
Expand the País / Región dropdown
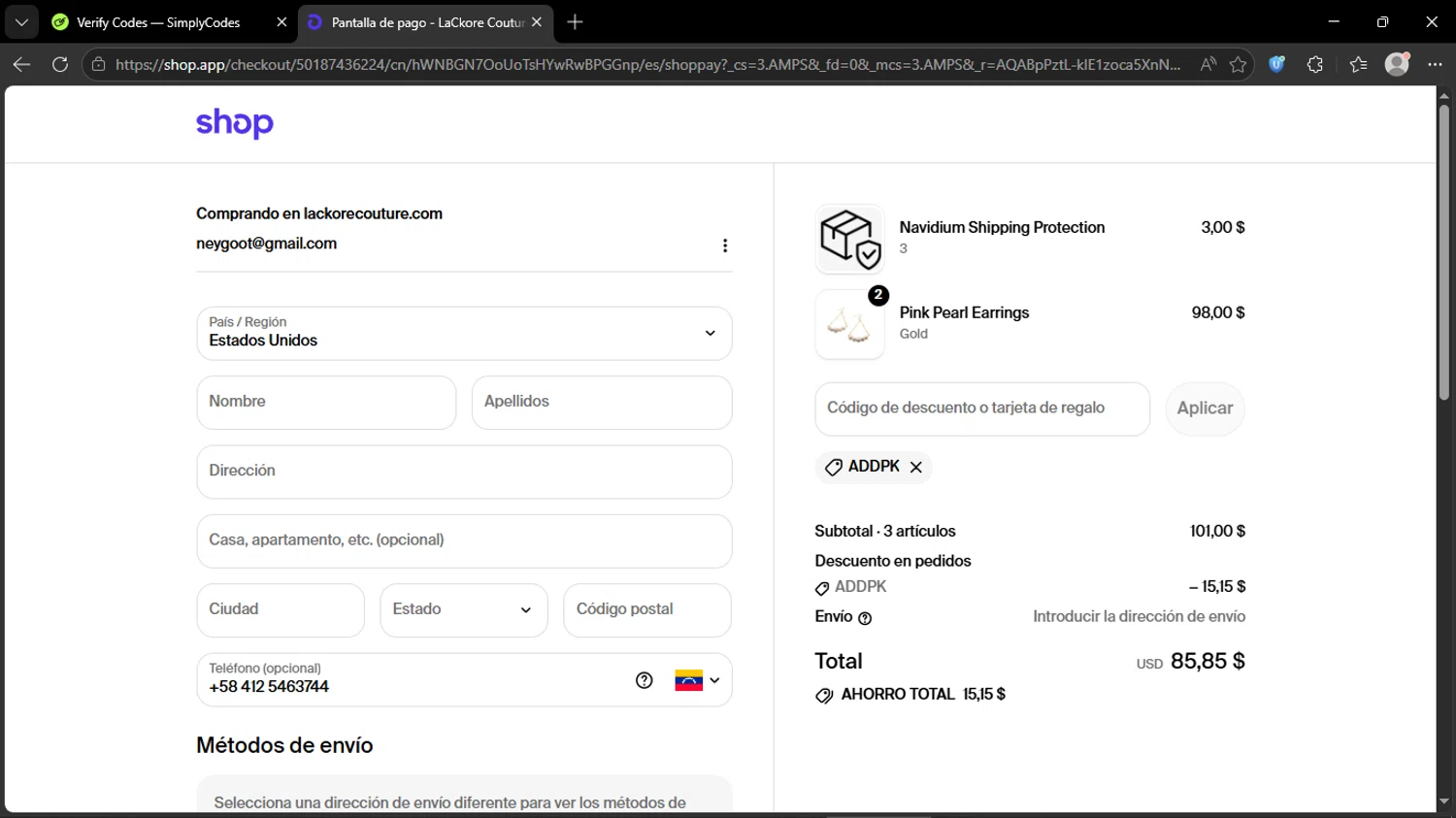click(x=464, y=333)
